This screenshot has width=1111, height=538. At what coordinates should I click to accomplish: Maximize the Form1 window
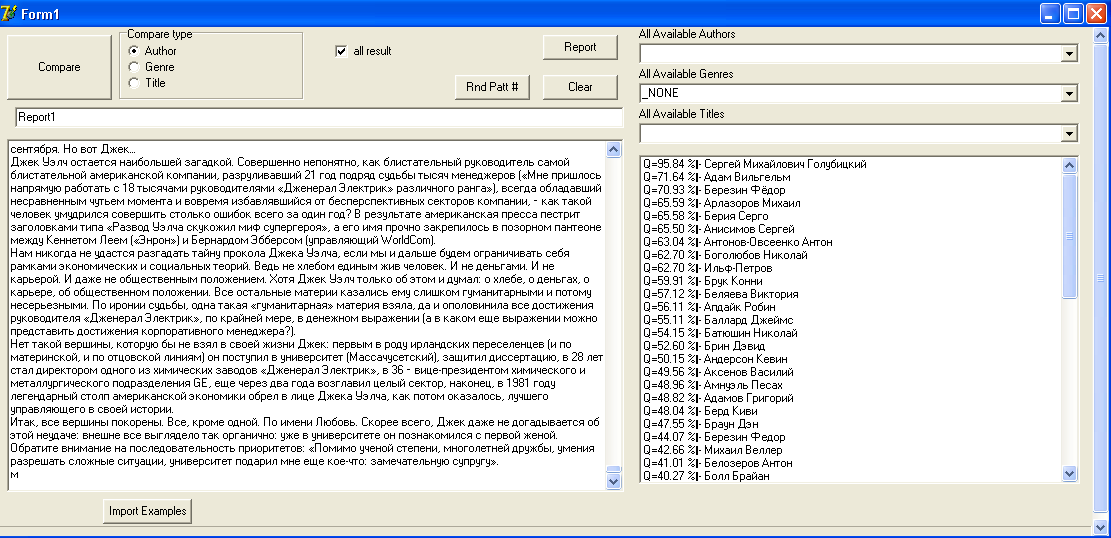tap(1073, 13)
